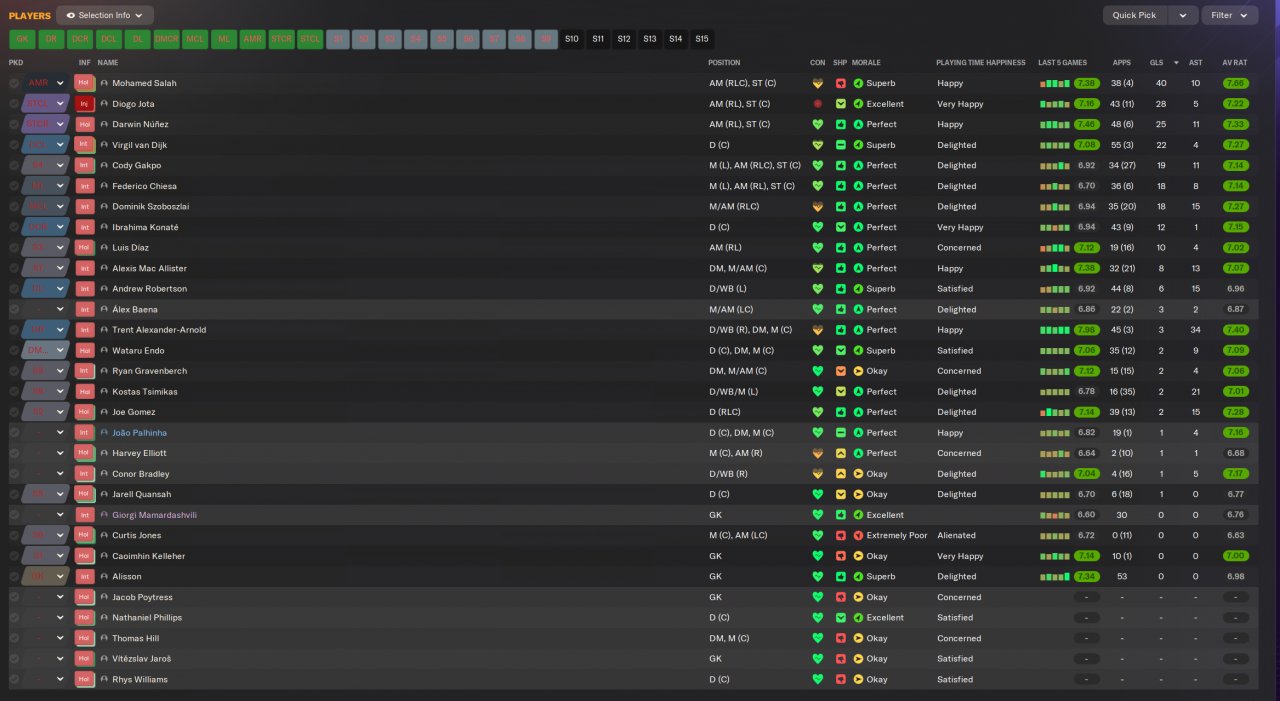This screenshot has height=701, width=1280.
Task: Click Diogo Jota's red condition icon
Action: tap(818, 104)
